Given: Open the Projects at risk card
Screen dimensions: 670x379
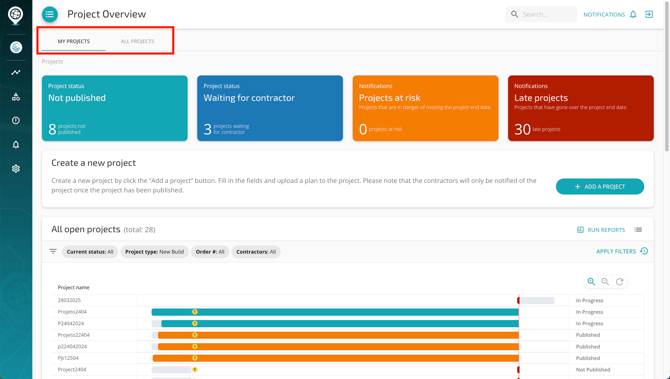Looking at the screenshot, I should point(426,108).
